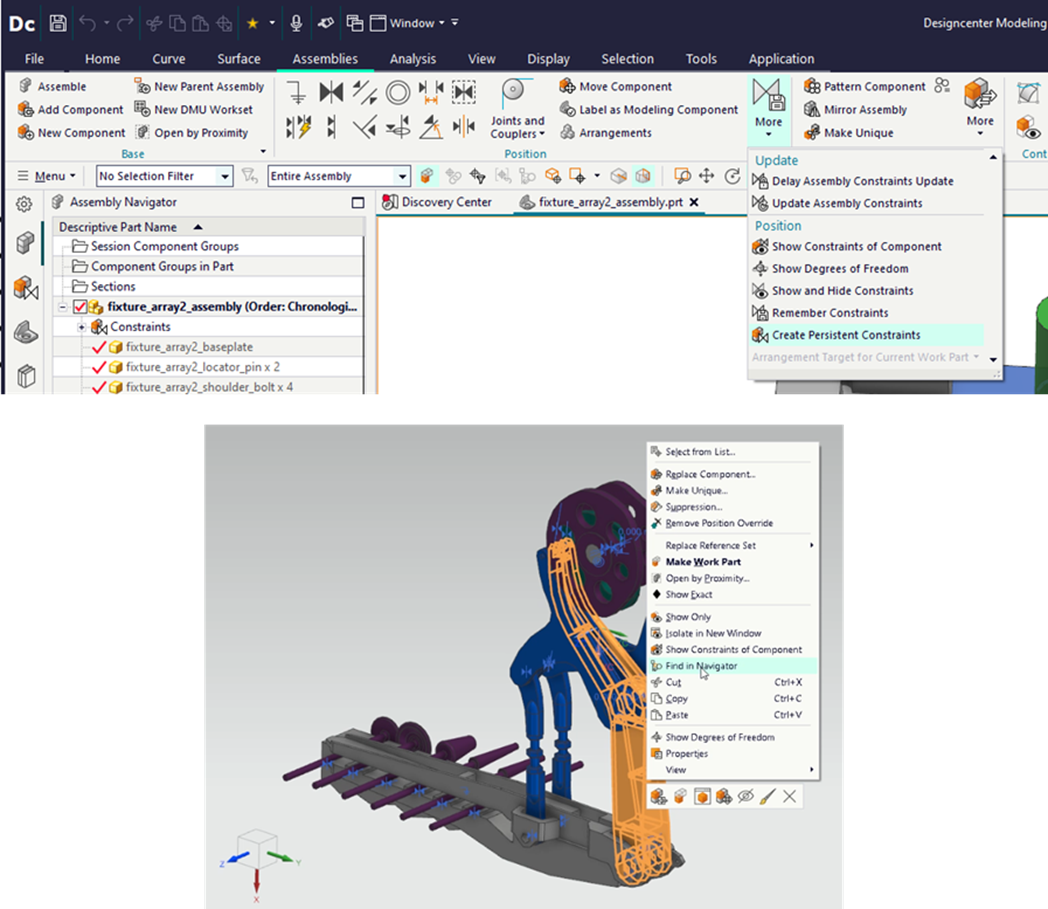Click the Redo arrow icon
Screen dimensions: 1048x909
125,23
